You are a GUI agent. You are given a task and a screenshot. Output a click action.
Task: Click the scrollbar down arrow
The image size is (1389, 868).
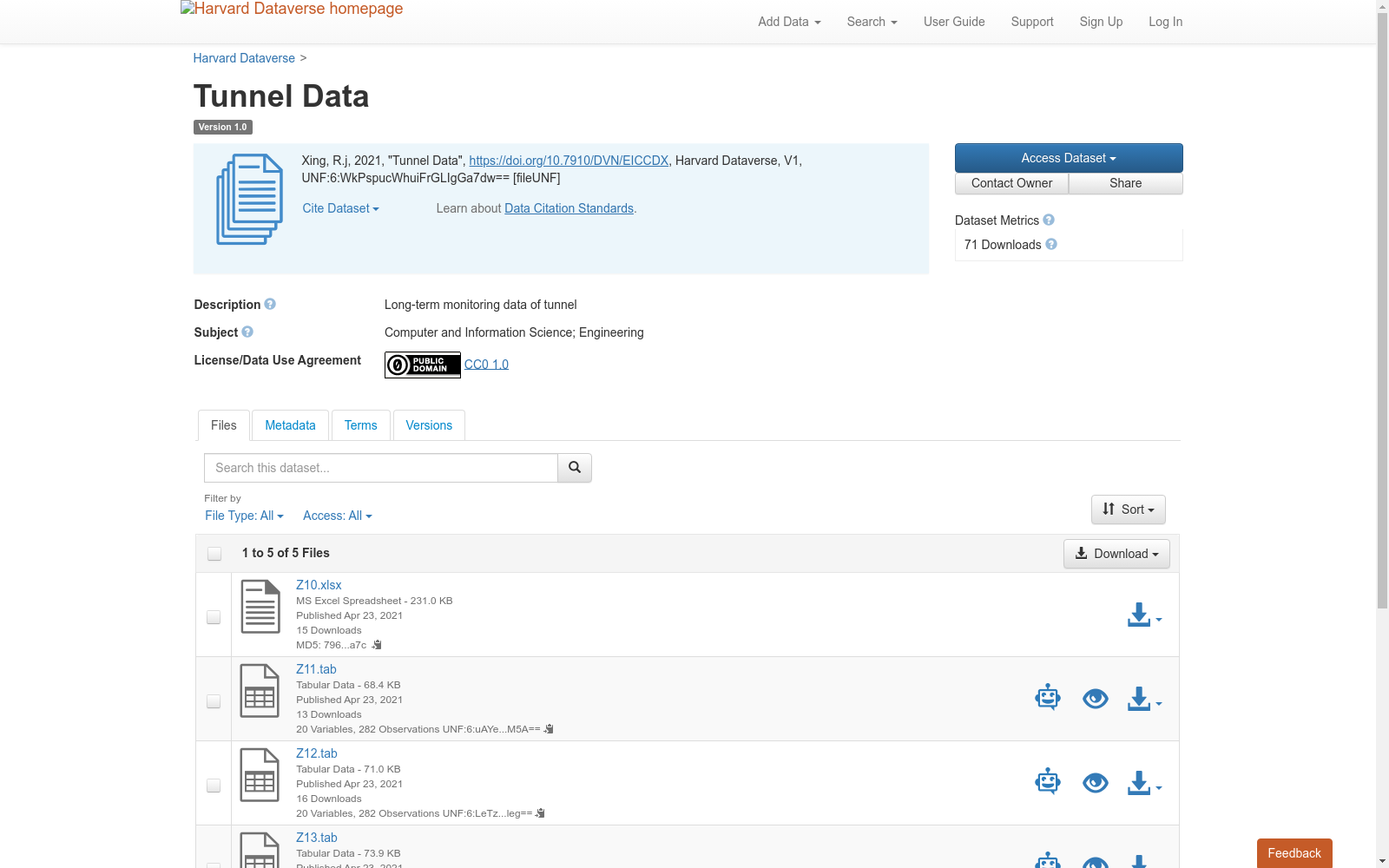click(1383, 862)
